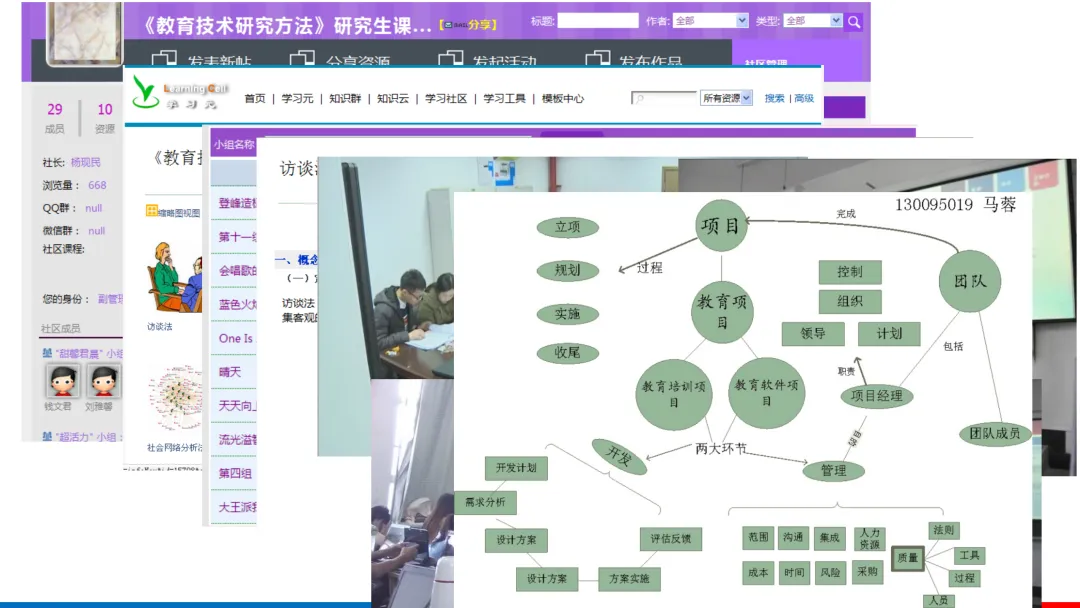1080x608 pixels.
Task: Click 浏览量 value 668
Action: [97, 185]
